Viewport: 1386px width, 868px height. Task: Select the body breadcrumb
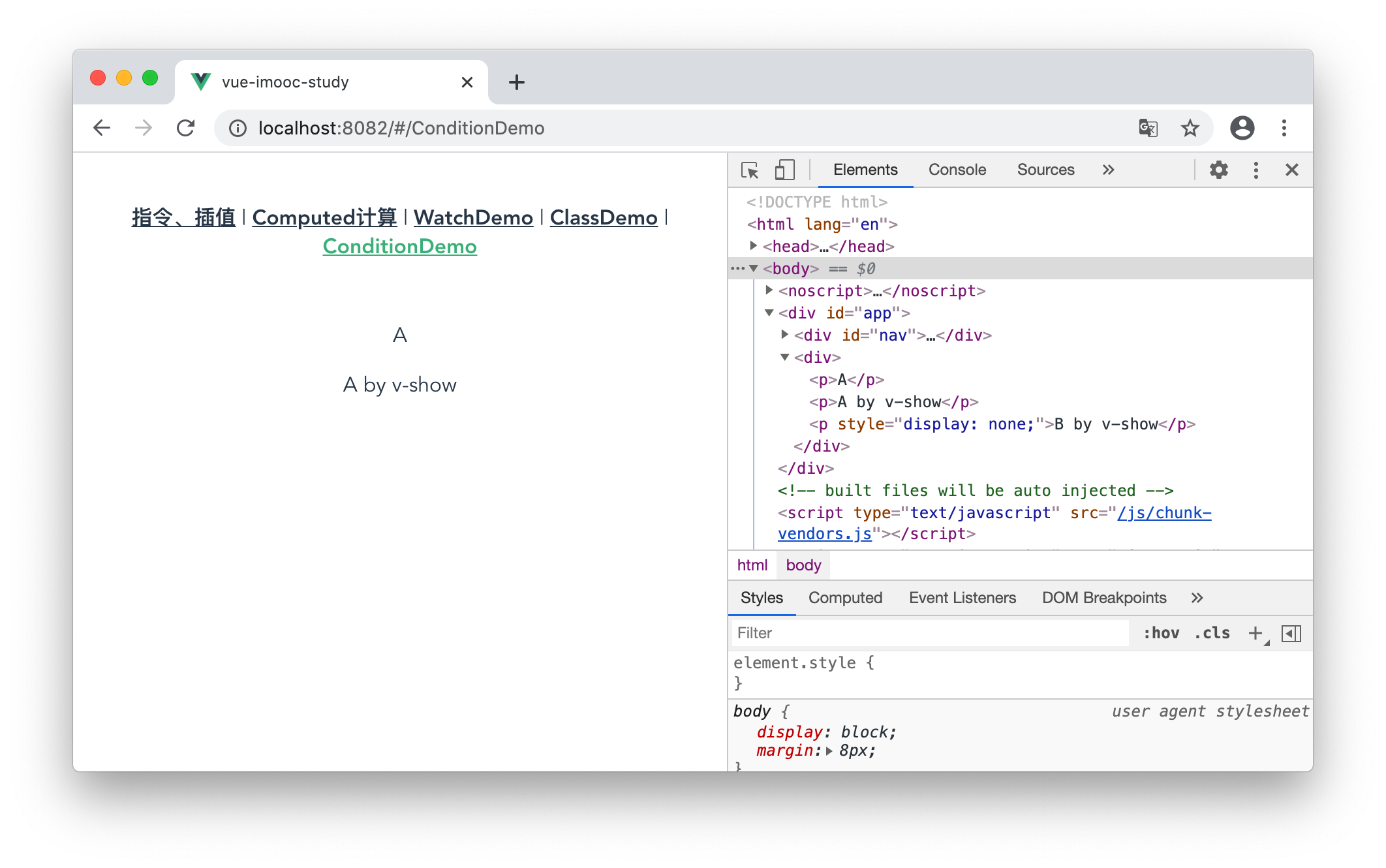[x=803, y=565]
